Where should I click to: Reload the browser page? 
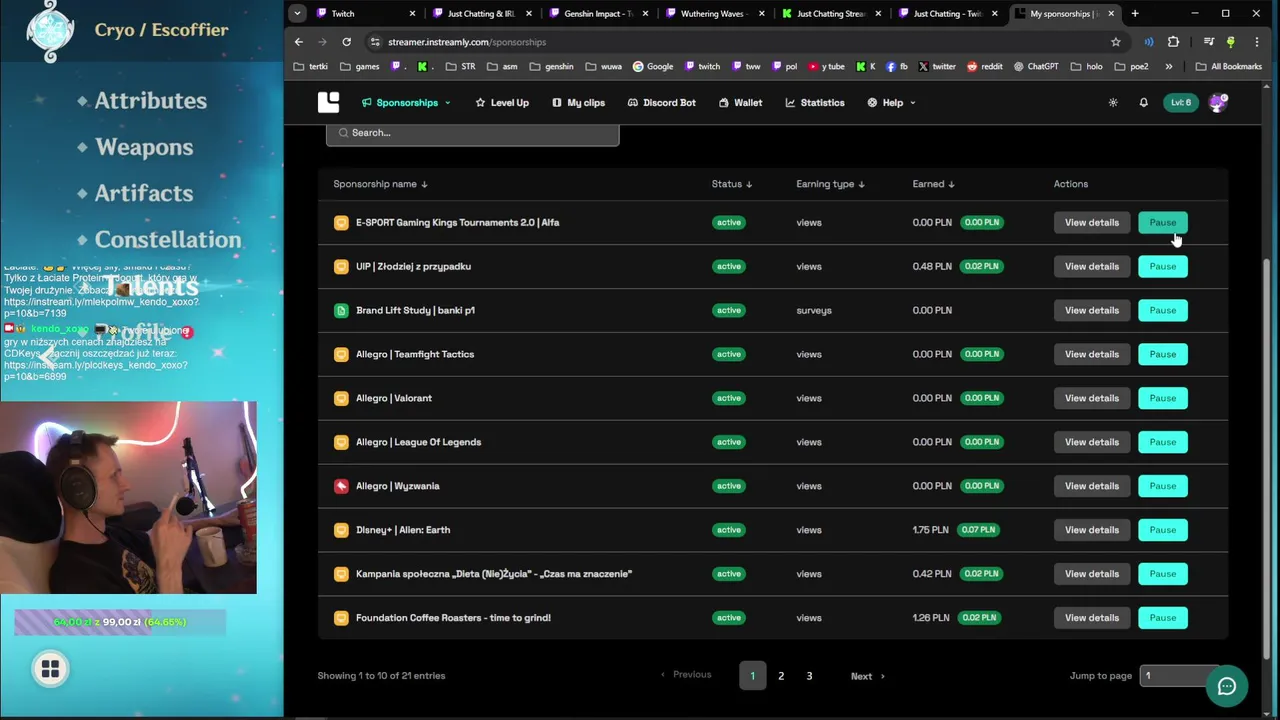[x=346, y=42]
